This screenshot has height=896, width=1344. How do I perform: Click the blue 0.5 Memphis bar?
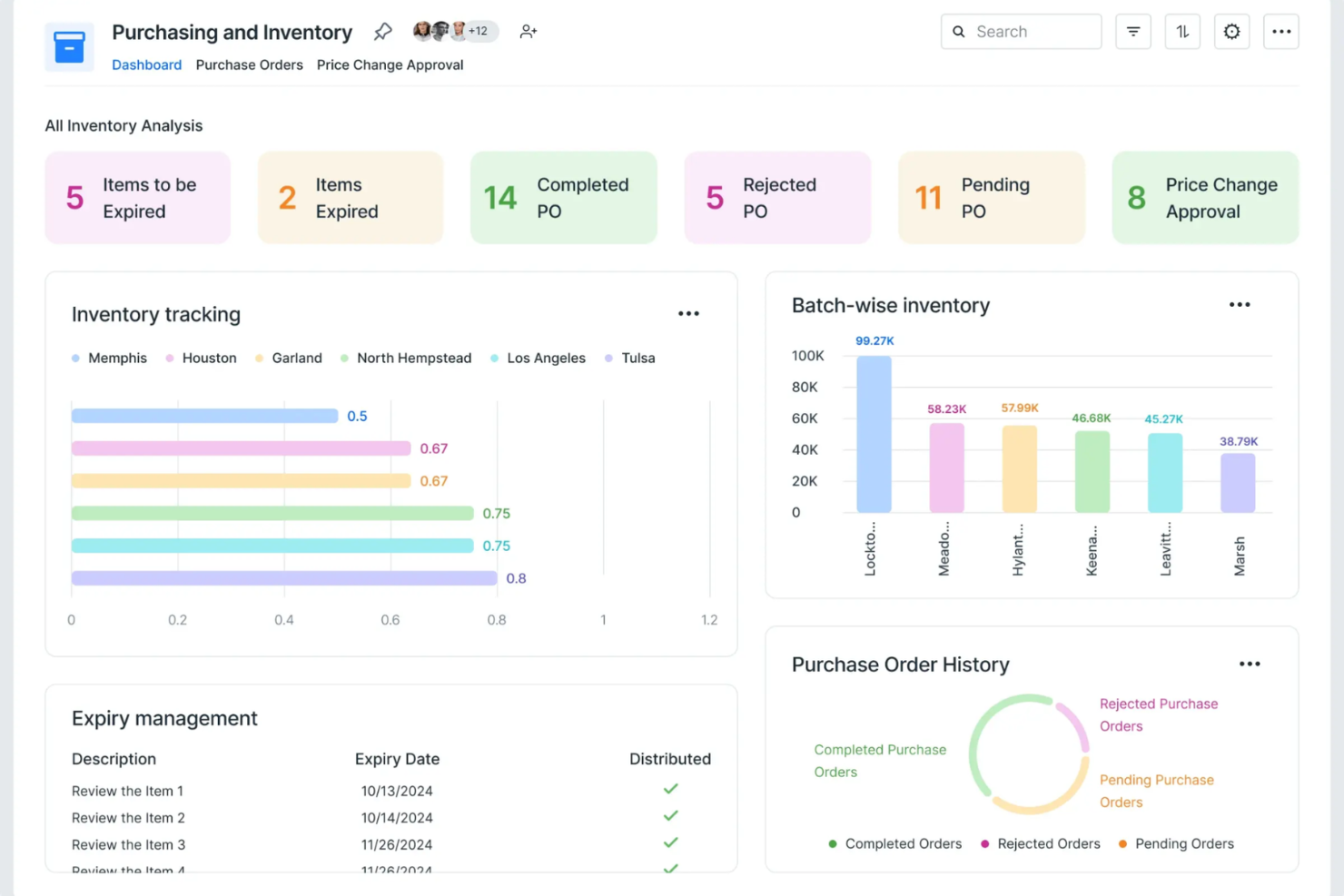[204, 416]
